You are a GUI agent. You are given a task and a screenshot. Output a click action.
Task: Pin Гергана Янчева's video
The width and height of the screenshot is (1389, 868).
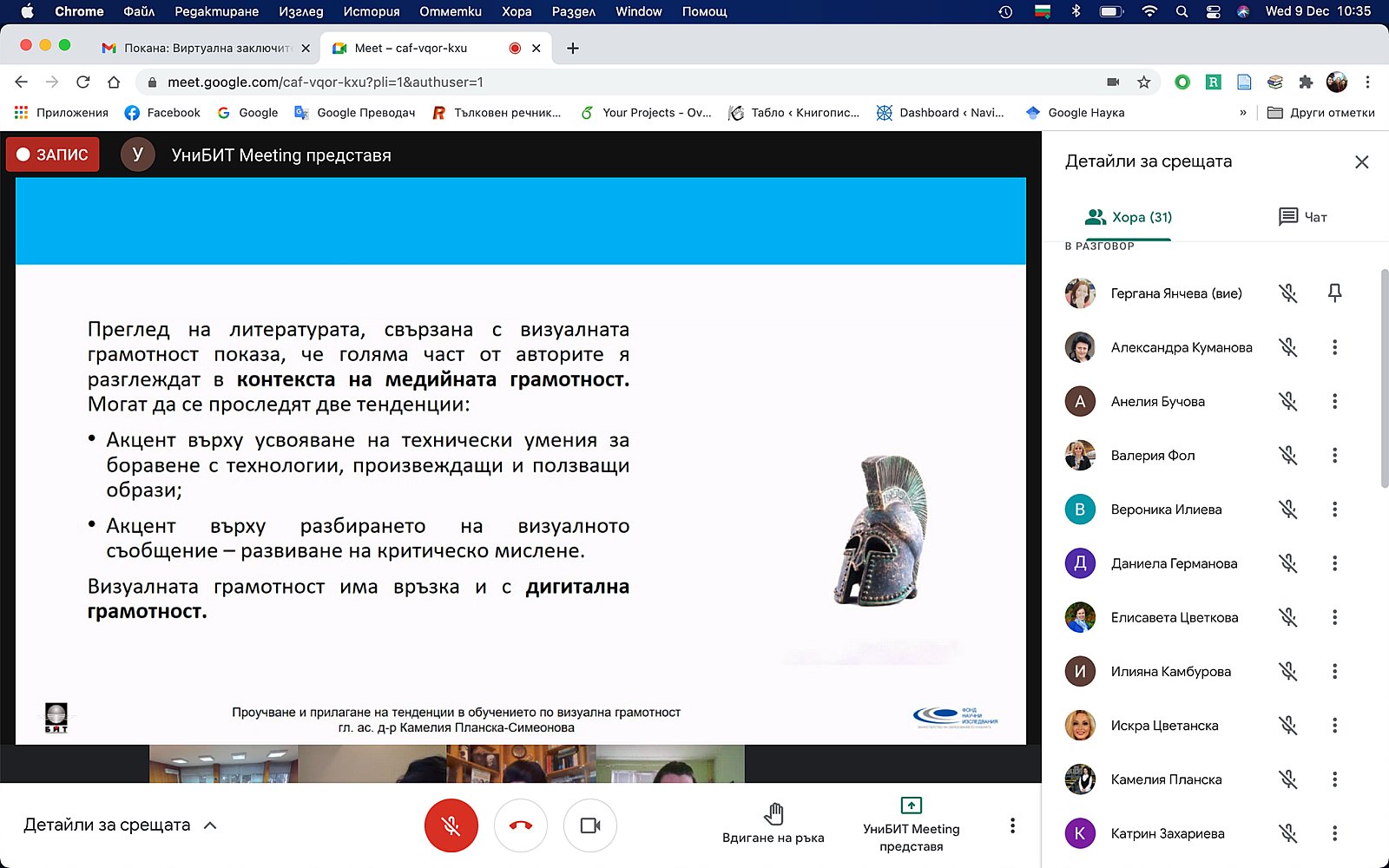[x=1334, y=293]
